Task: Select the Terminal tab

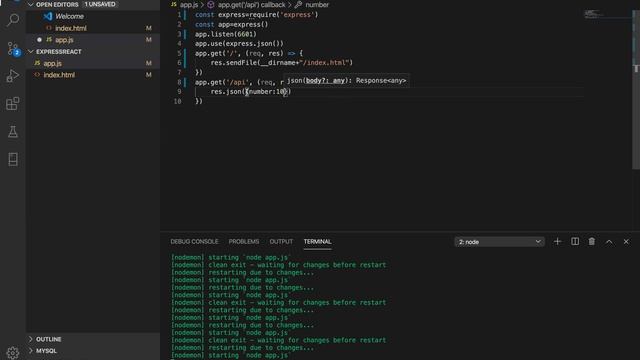Action: [x=317, y=242]
